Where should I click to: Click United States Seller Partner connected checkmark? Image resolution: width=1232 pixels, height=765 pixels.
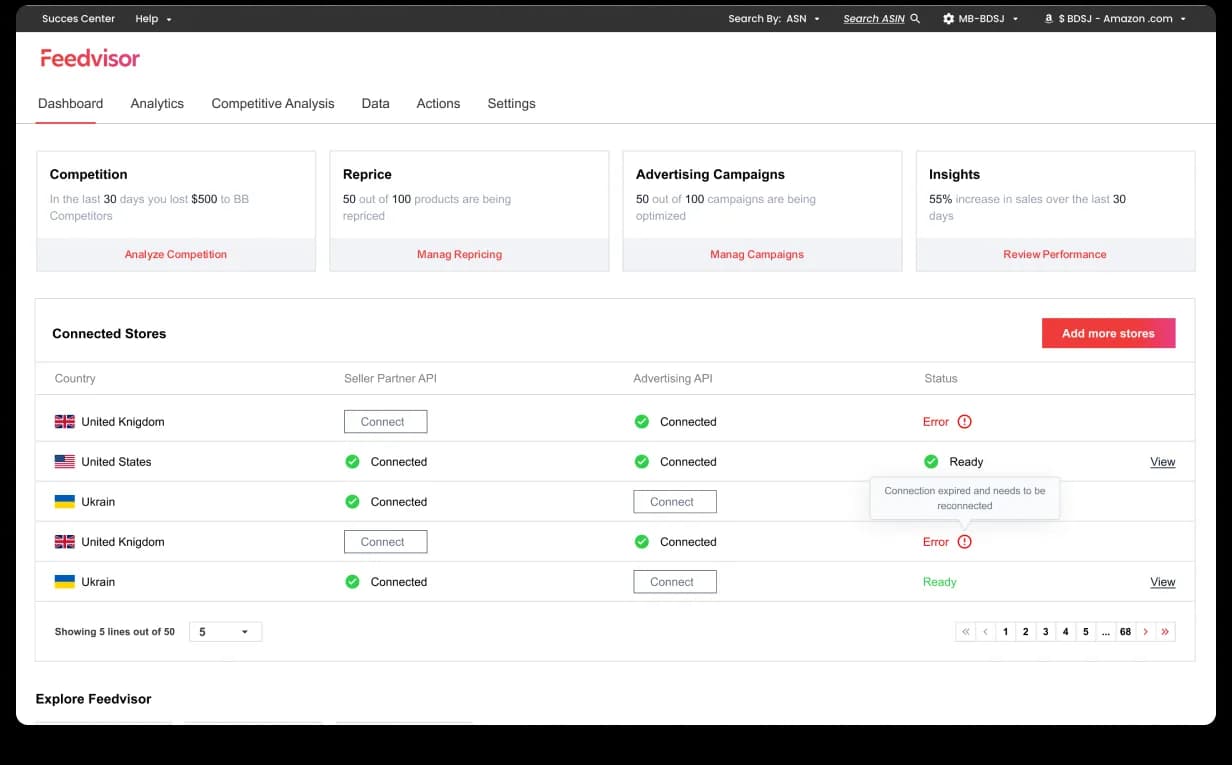(x=352, y=462)
